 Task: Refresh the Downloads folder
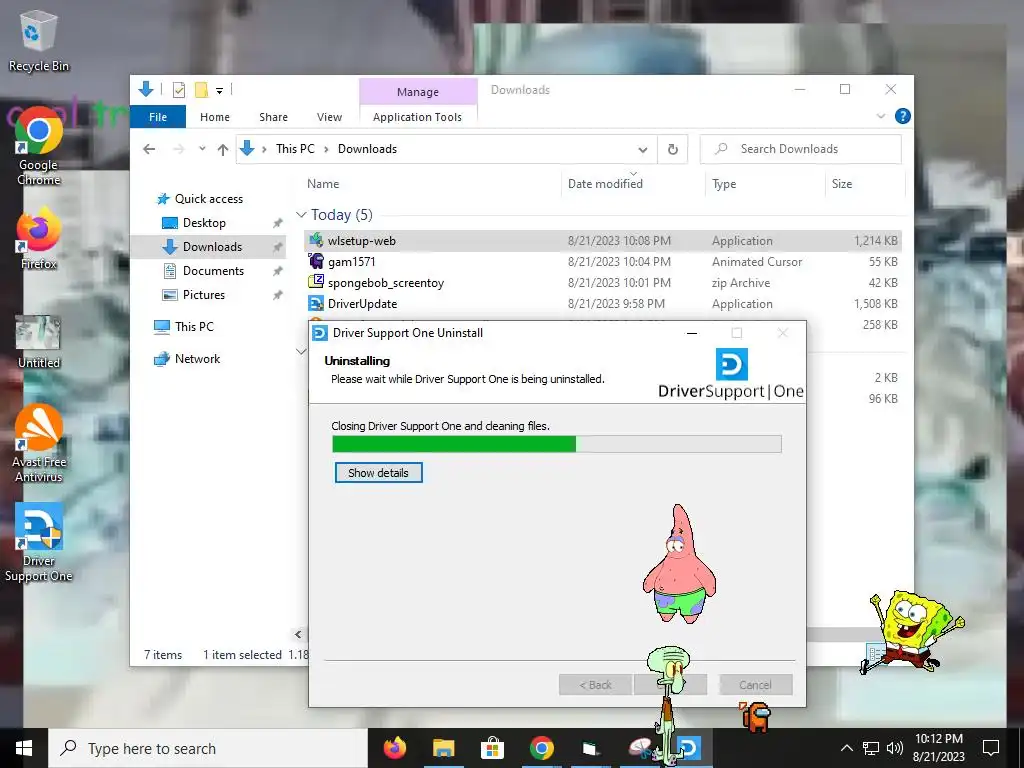(x=673, y=150)
